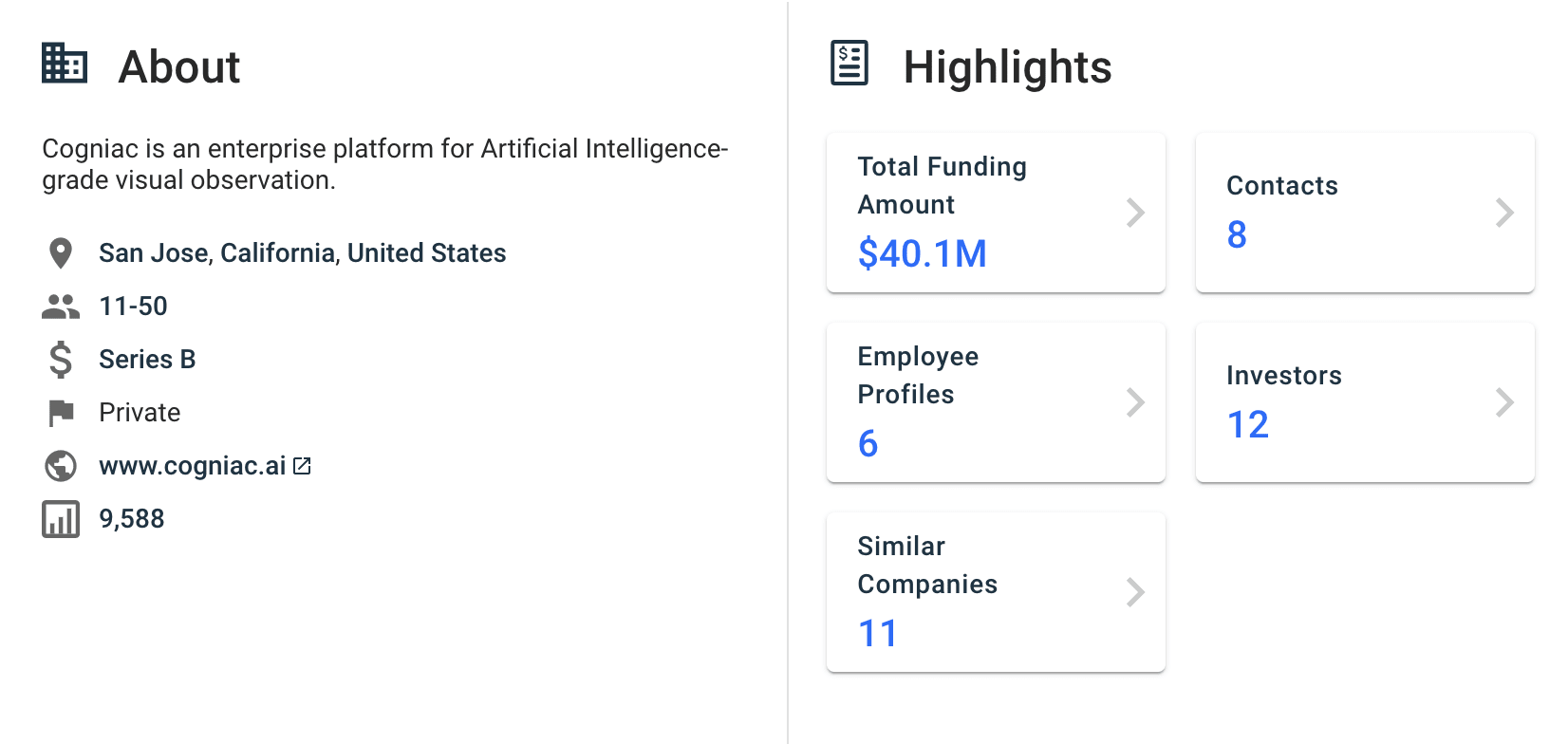This screenshot has height=744, width=1568.
Task: Click the Investors count 12
Action: [1247, 424]
